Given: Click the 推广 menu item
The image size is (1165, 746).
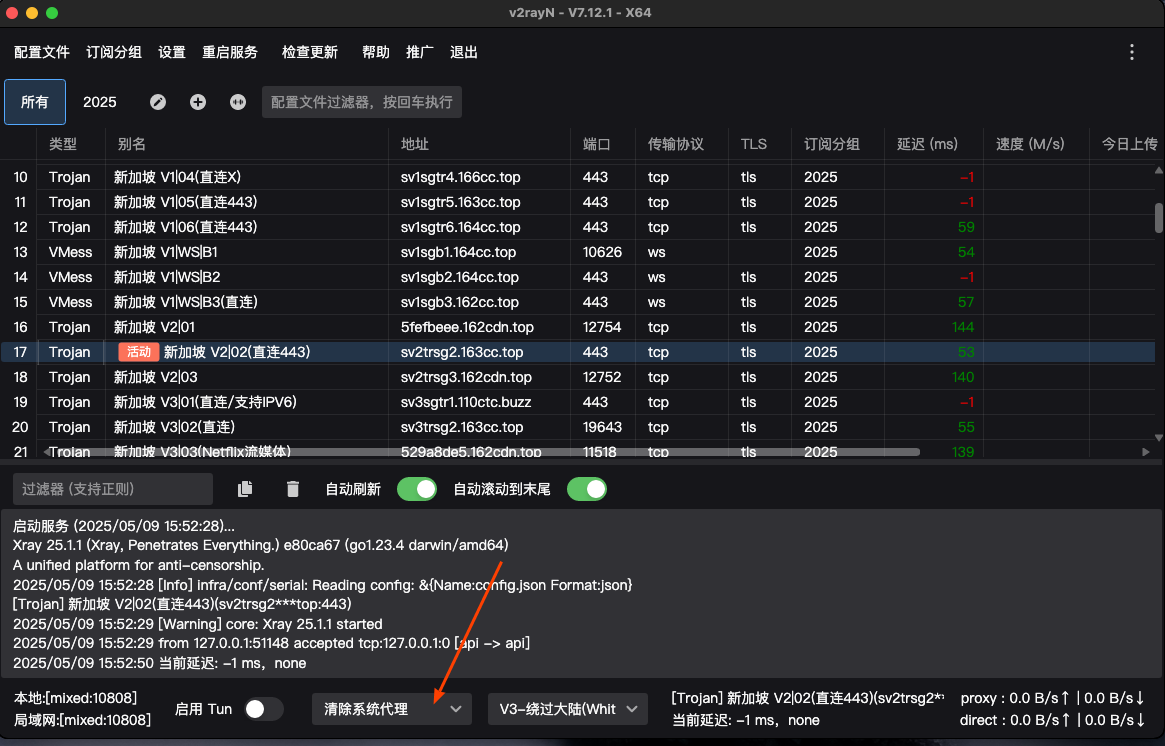Looking at the screenshot, I should coord(420,52).
